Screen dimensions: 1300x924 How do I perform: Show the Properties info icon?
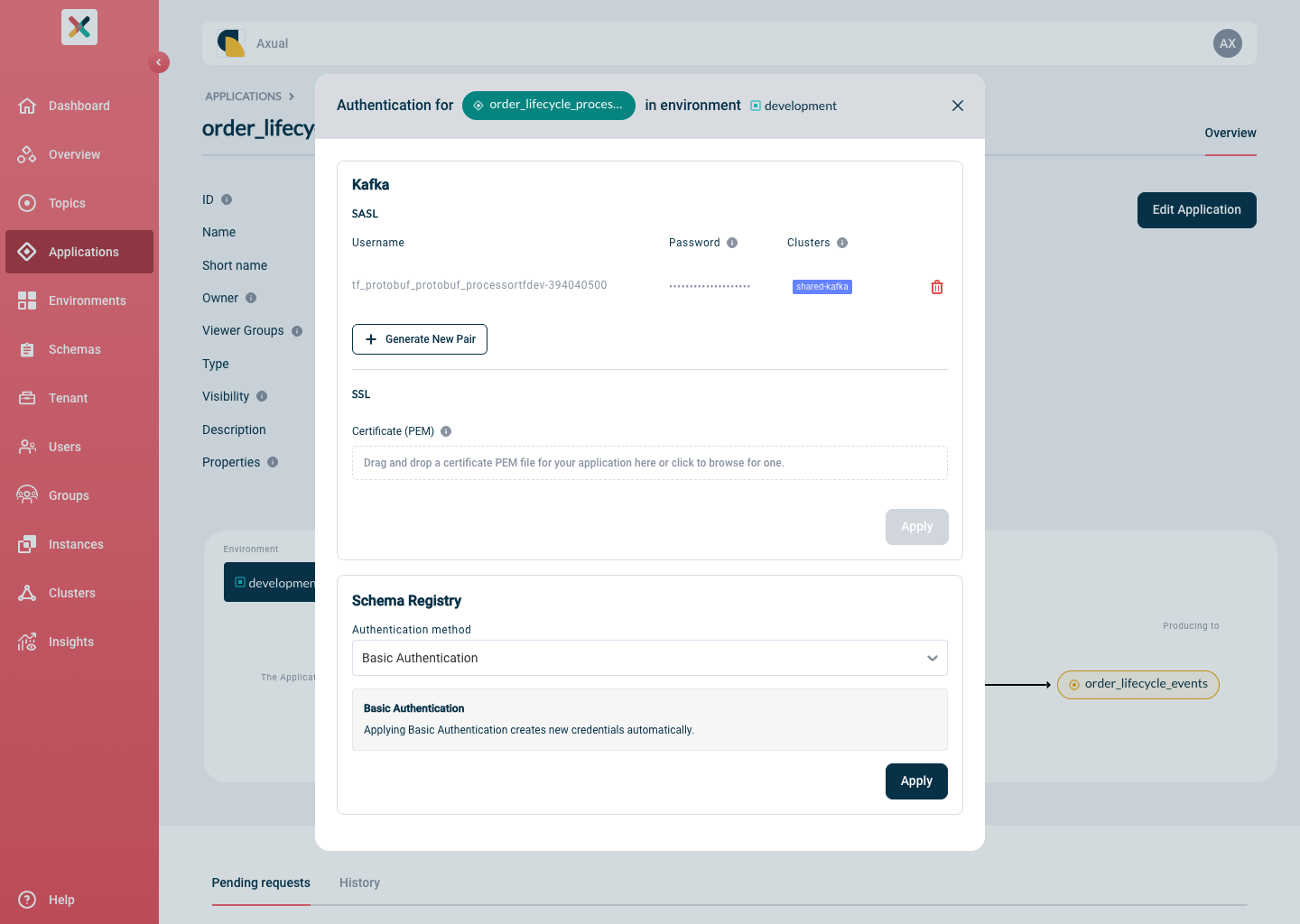[273, 462]
